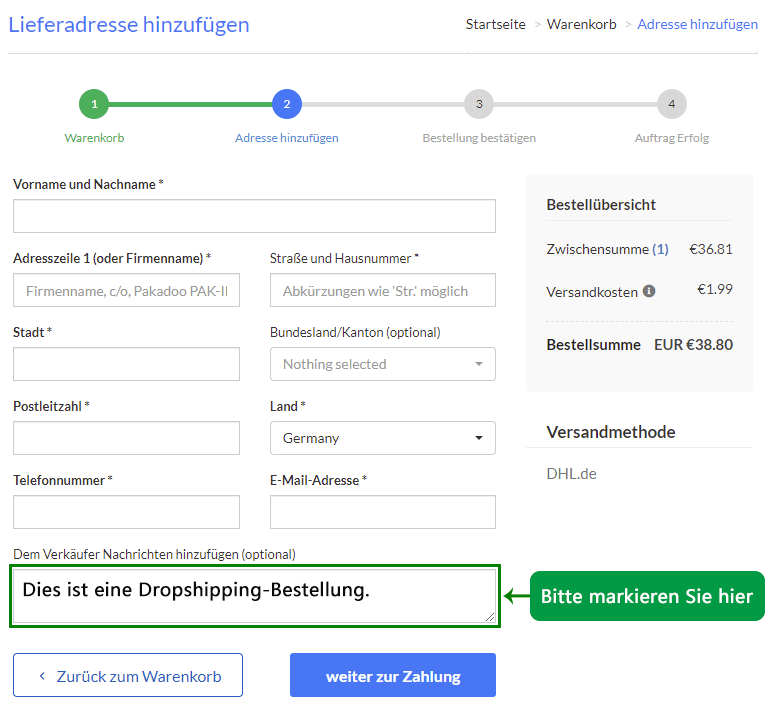Open the Land dropdown showing Germany
770x720 pixels.
tap(382, 438)
